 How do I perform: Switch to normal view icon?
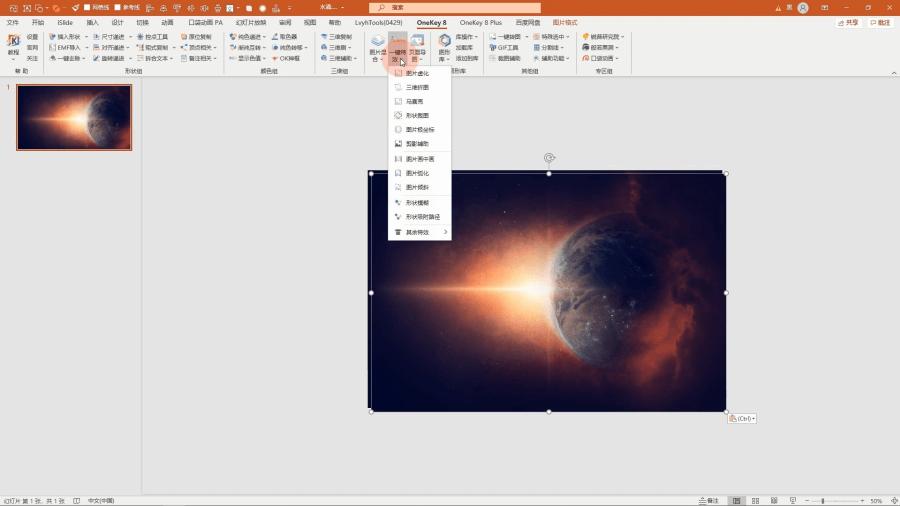(x=736, y=501)
